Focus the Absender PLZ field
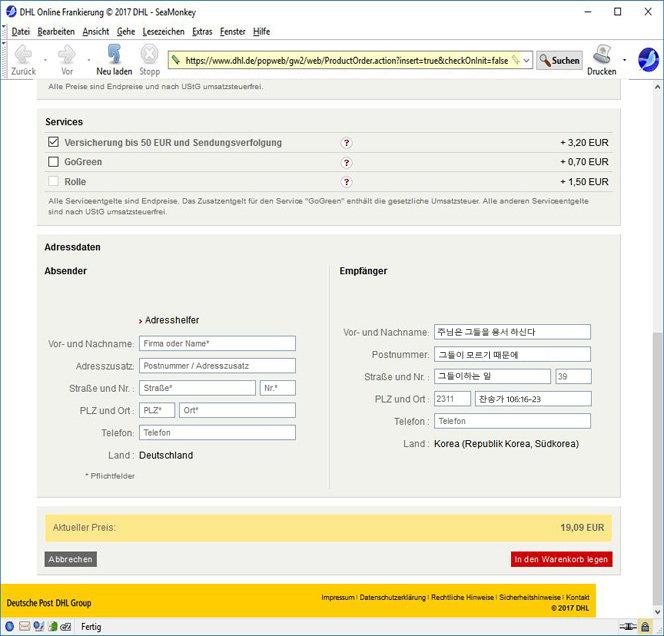Viewport: 664px width, 636px height. (x=157, y=410)
